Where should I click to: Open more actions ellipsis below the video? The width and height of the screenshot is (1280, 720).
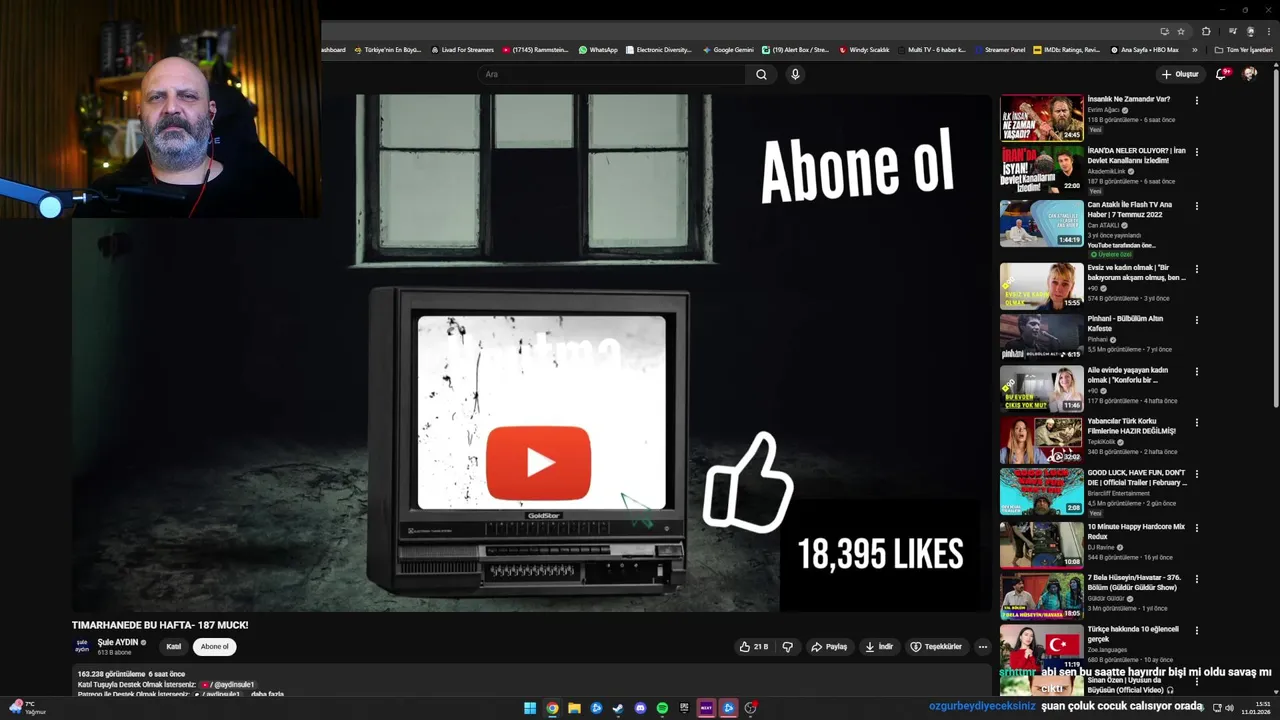(x=983, y=647)
